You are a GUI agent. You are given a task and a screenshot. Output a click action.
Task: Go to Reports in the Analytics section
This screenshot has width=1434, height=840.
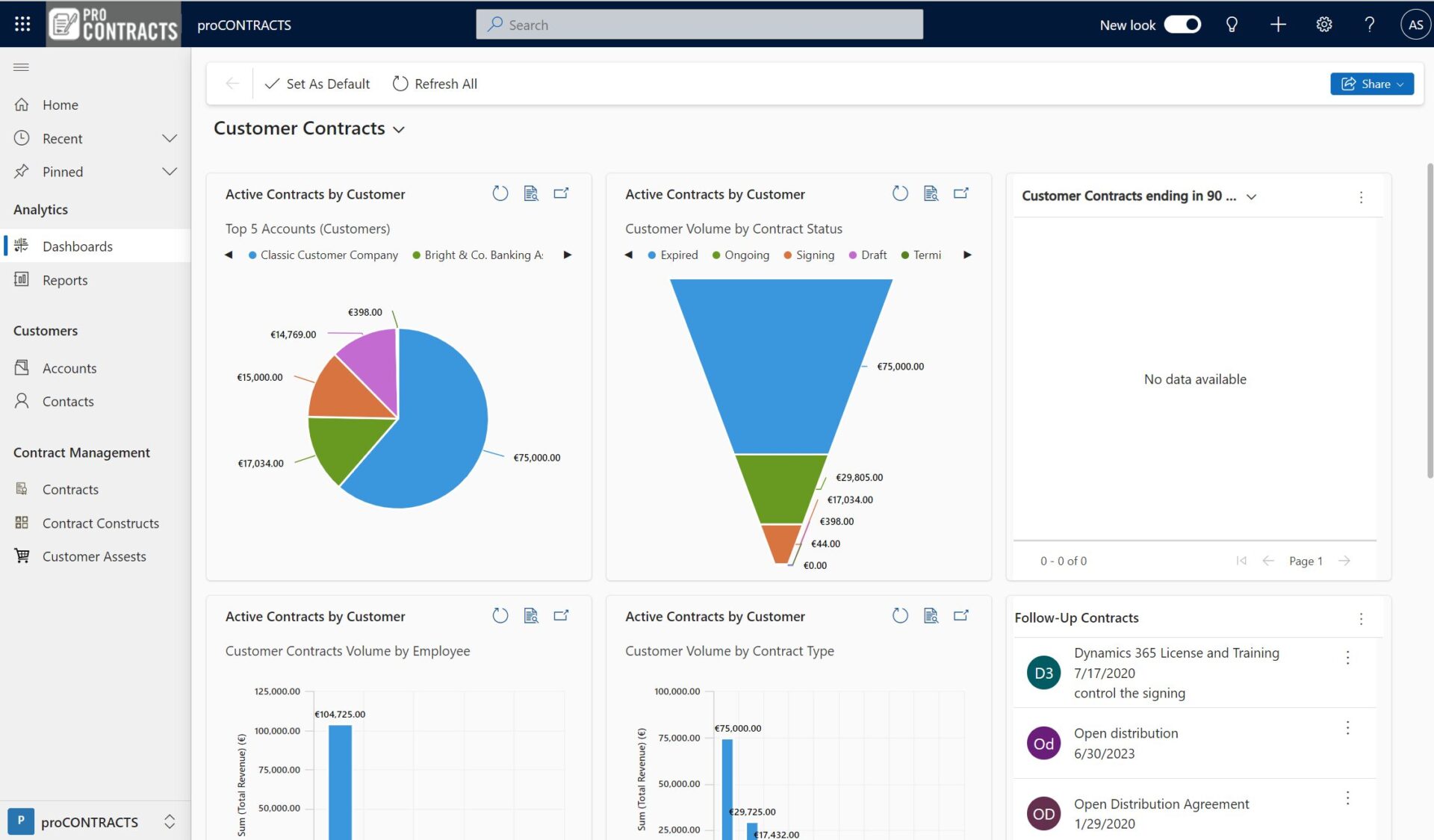tap(66, 280)
